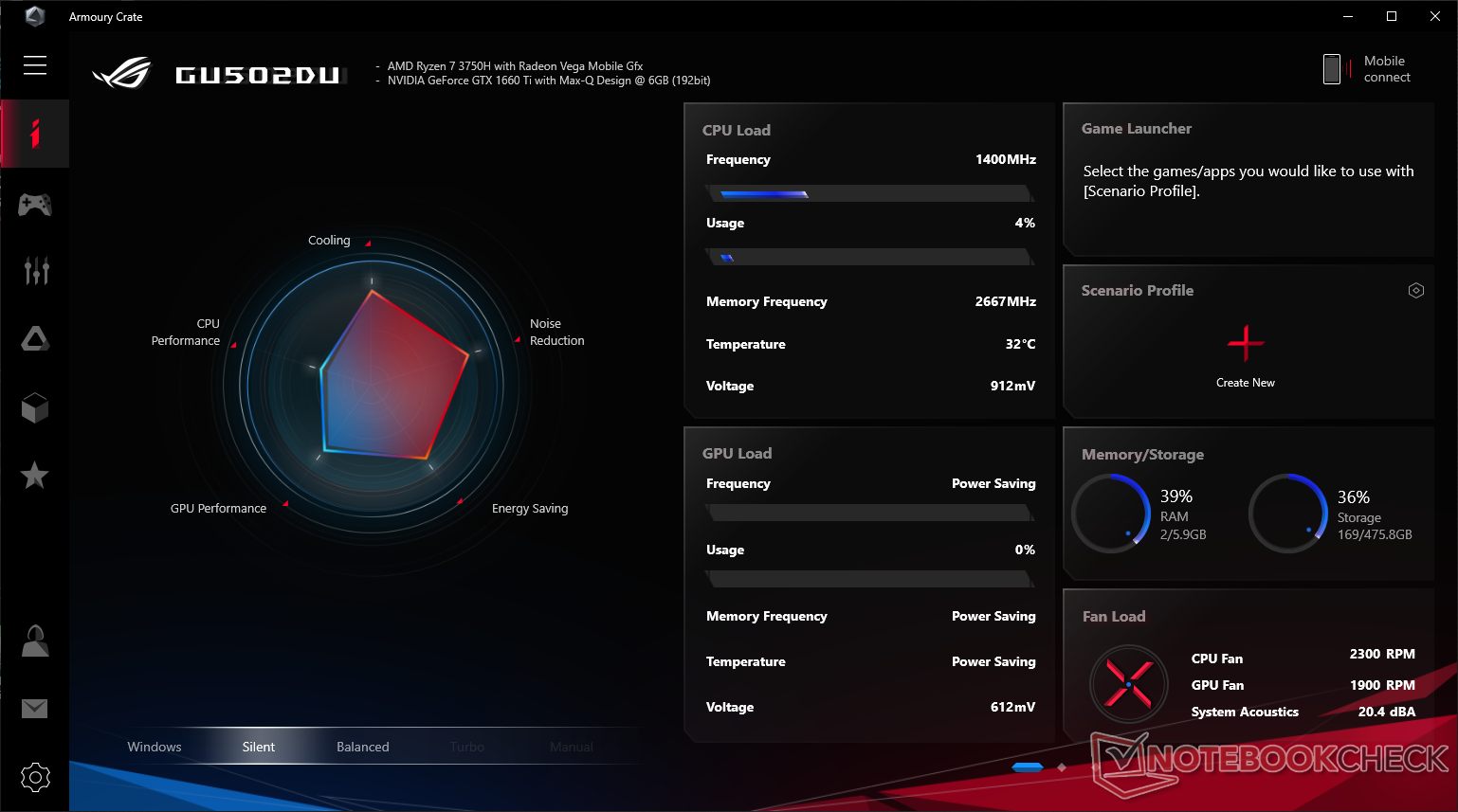Screen dimensions: 1458x812
Task: Click the Create New plus icon
Action: [1246, 343]
